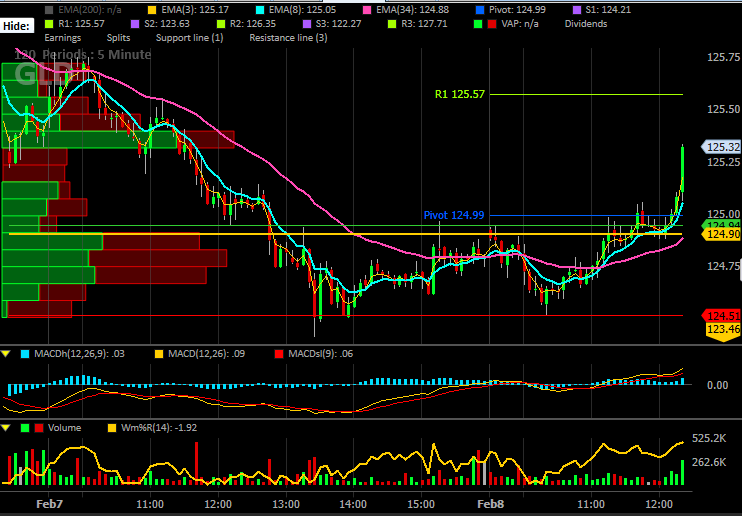
Task: Click the MACDsl(9): .06 label
Action: [321, 354]
